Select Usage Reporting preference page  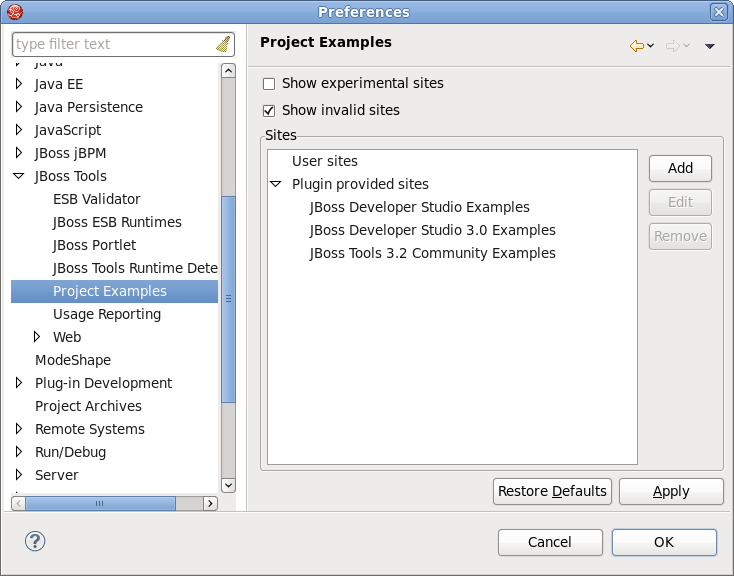coord(106,314)
